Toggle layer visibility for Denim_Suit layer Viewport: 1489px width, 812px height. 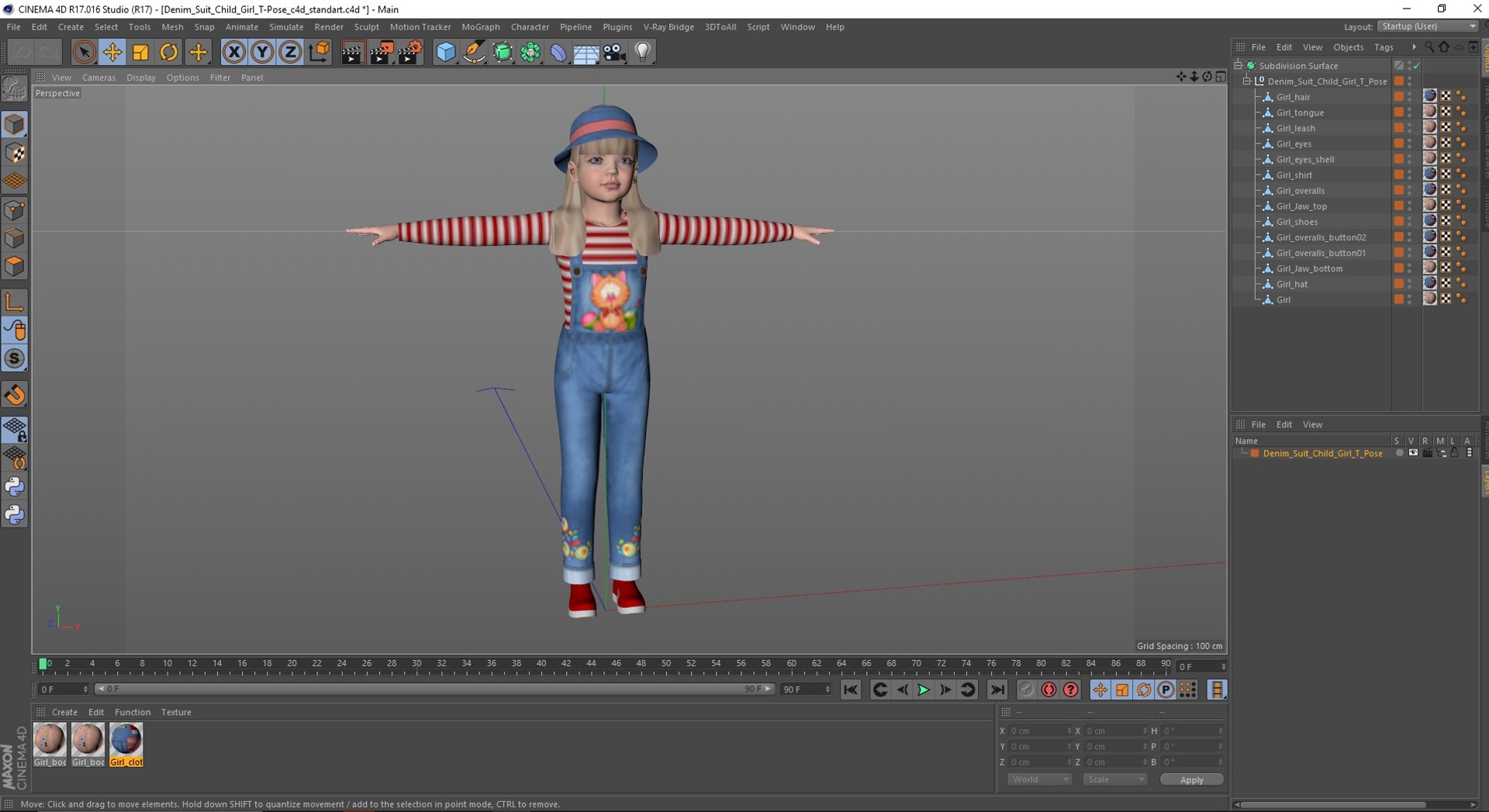1413,453
